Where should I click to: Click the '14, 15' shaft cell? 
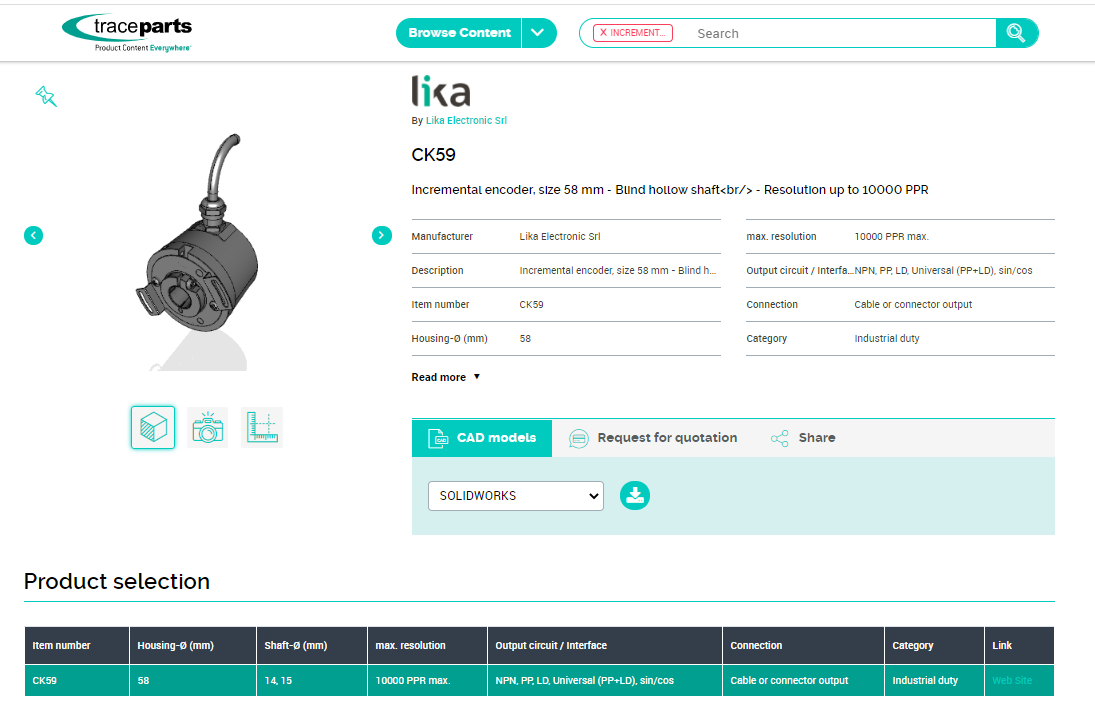click(311, 680)
